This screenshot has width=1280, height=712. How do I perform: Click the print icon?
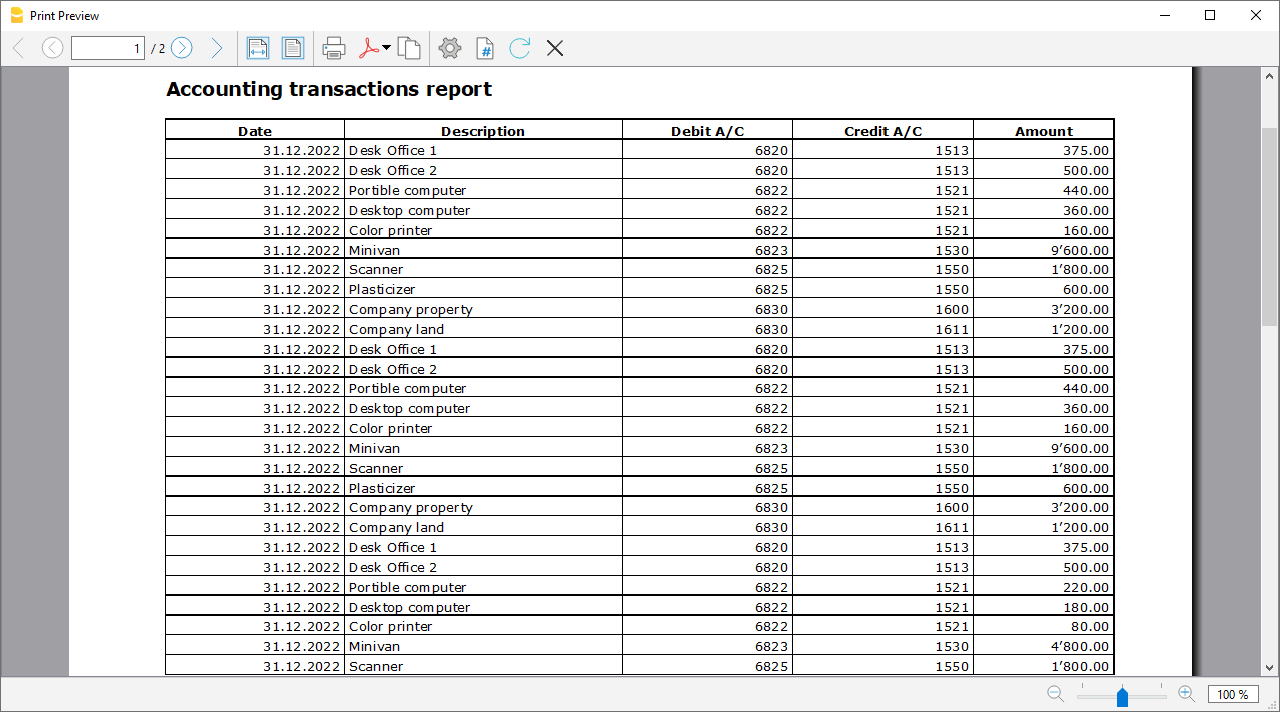(334, 48)
